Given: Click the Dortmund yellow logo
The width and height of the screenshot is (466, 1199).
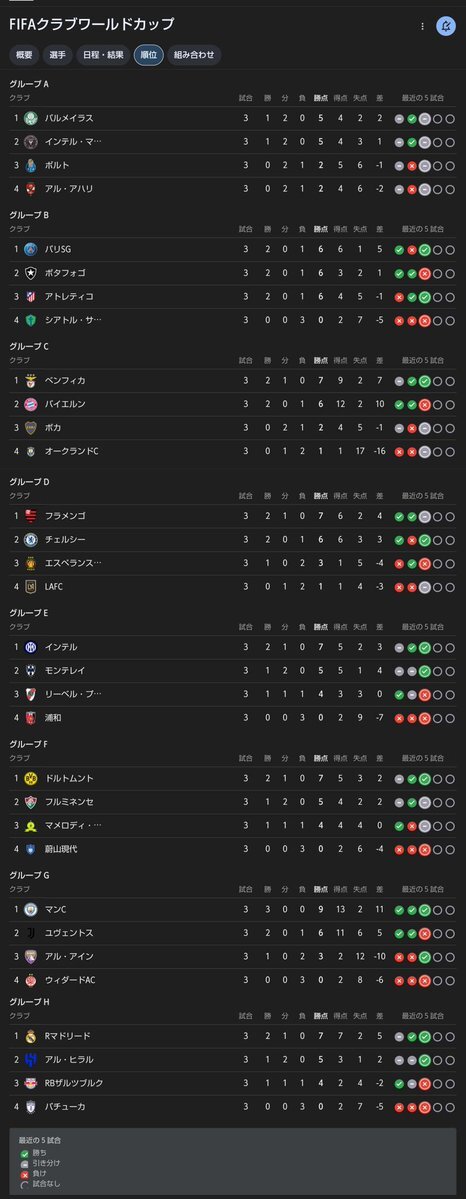Looking at the screenshot, I should tap(31, 778).
